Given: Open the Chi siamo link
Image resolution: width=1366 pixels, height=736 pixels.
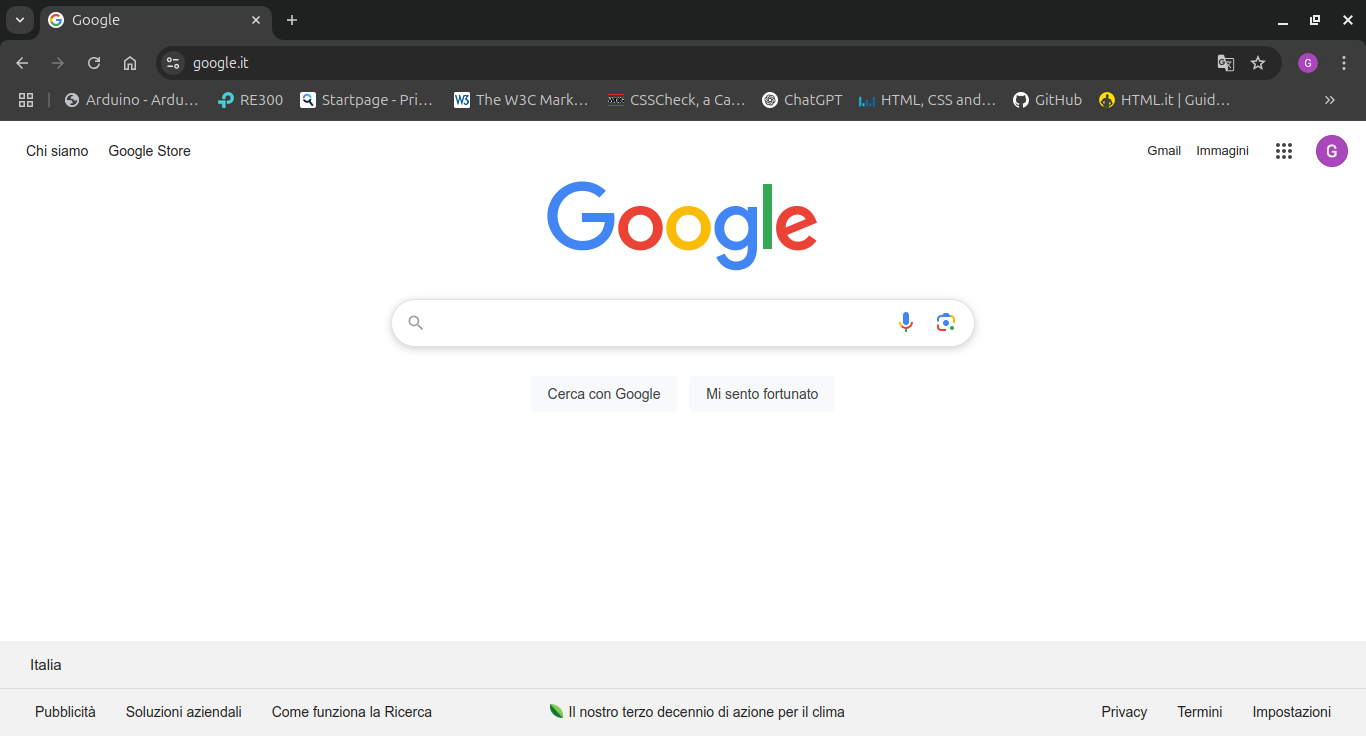Looking at the screenshot, I should (57, 151).
